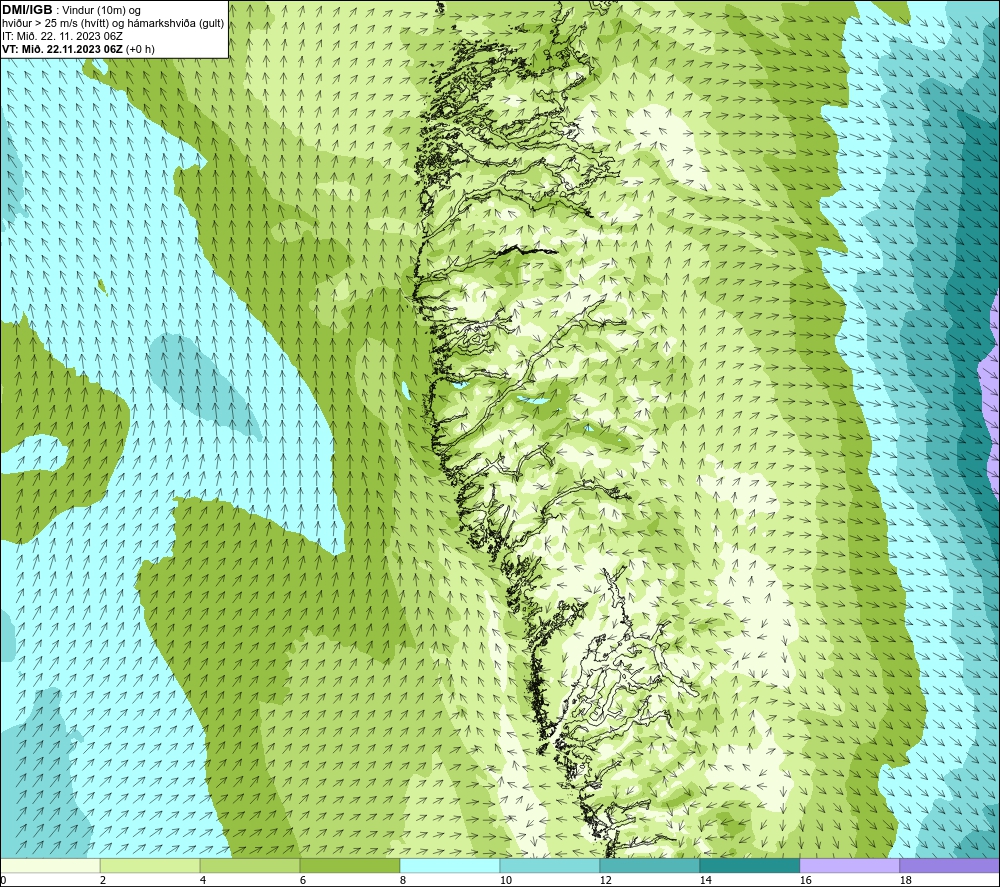Click the 'IT: Mið. 22. 11. 2023 06Z' line
1000x887 pixels.
62,36
